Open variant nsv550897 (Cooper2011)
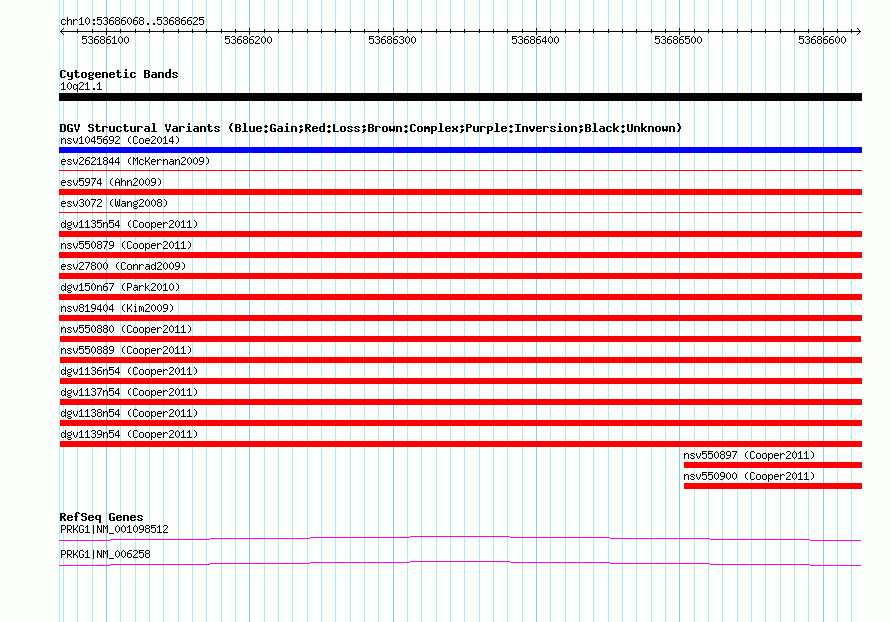The width and height of the screenshot is (890, 622). coord(749,455)
